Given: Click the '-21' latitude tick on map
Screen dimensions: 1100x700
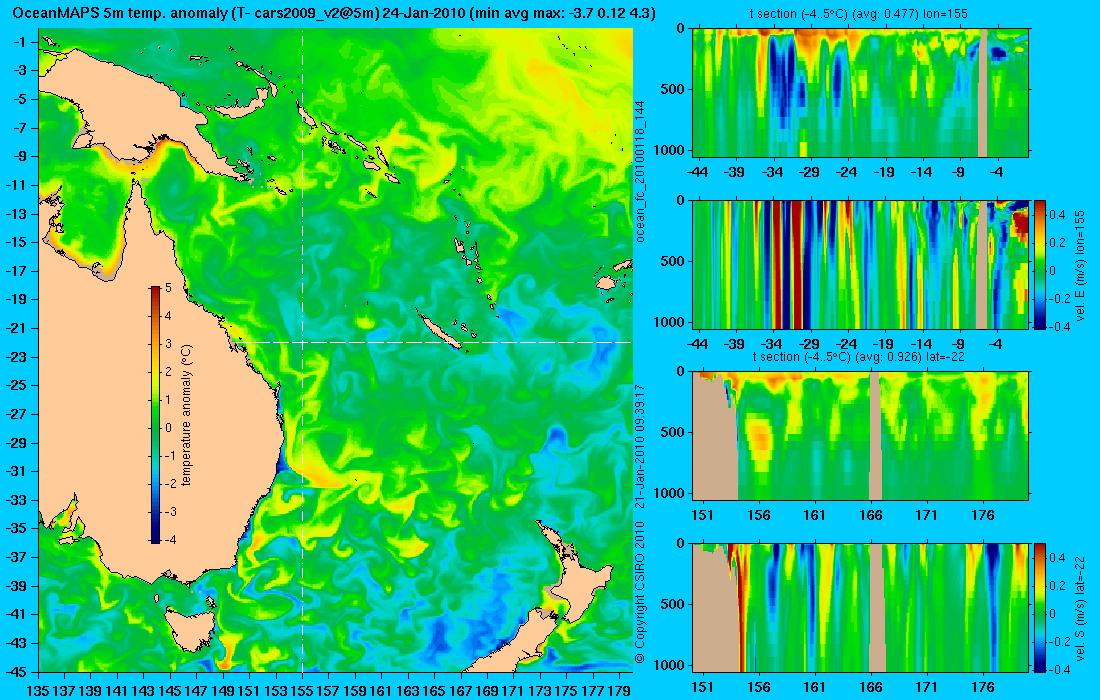Looking at the screenshot, I should point(17,328).
